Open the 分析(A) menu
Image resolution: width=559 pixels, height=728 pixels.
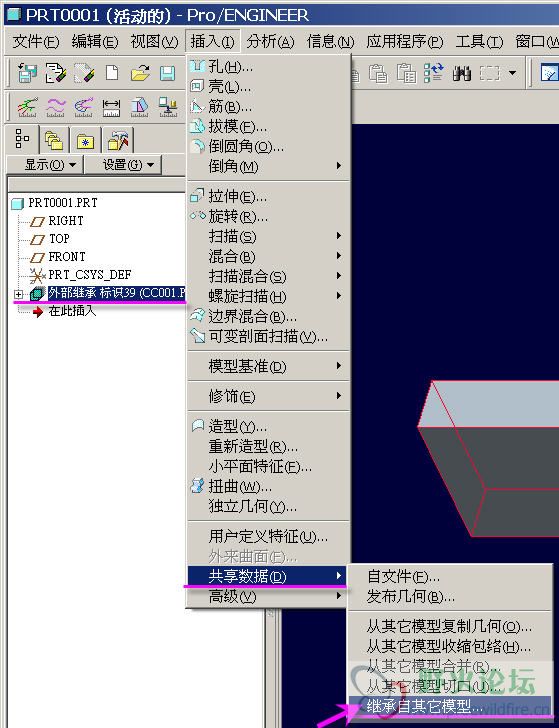[x=271, y=42]
